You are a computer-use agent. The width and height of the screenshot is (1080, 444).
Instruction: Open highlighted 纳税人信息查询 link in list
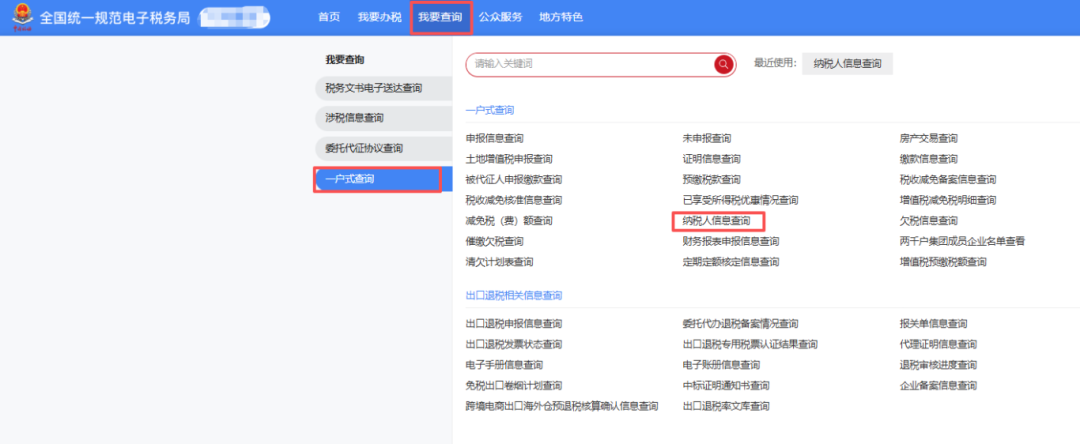(716, 221)
